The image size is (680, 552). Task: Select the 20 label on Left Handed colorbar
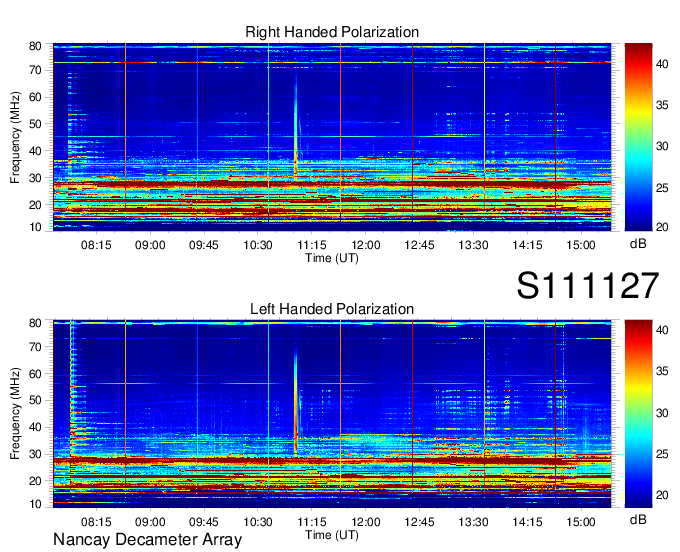[662, 495]
